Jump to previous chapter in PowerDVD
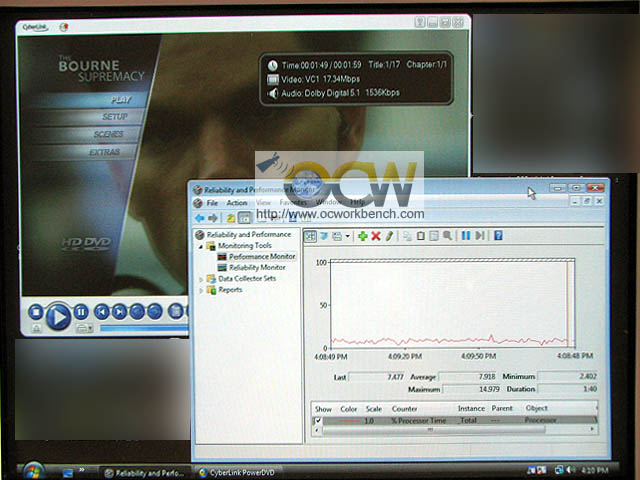This screenshot has width=640, height=480. pos(102,312)
